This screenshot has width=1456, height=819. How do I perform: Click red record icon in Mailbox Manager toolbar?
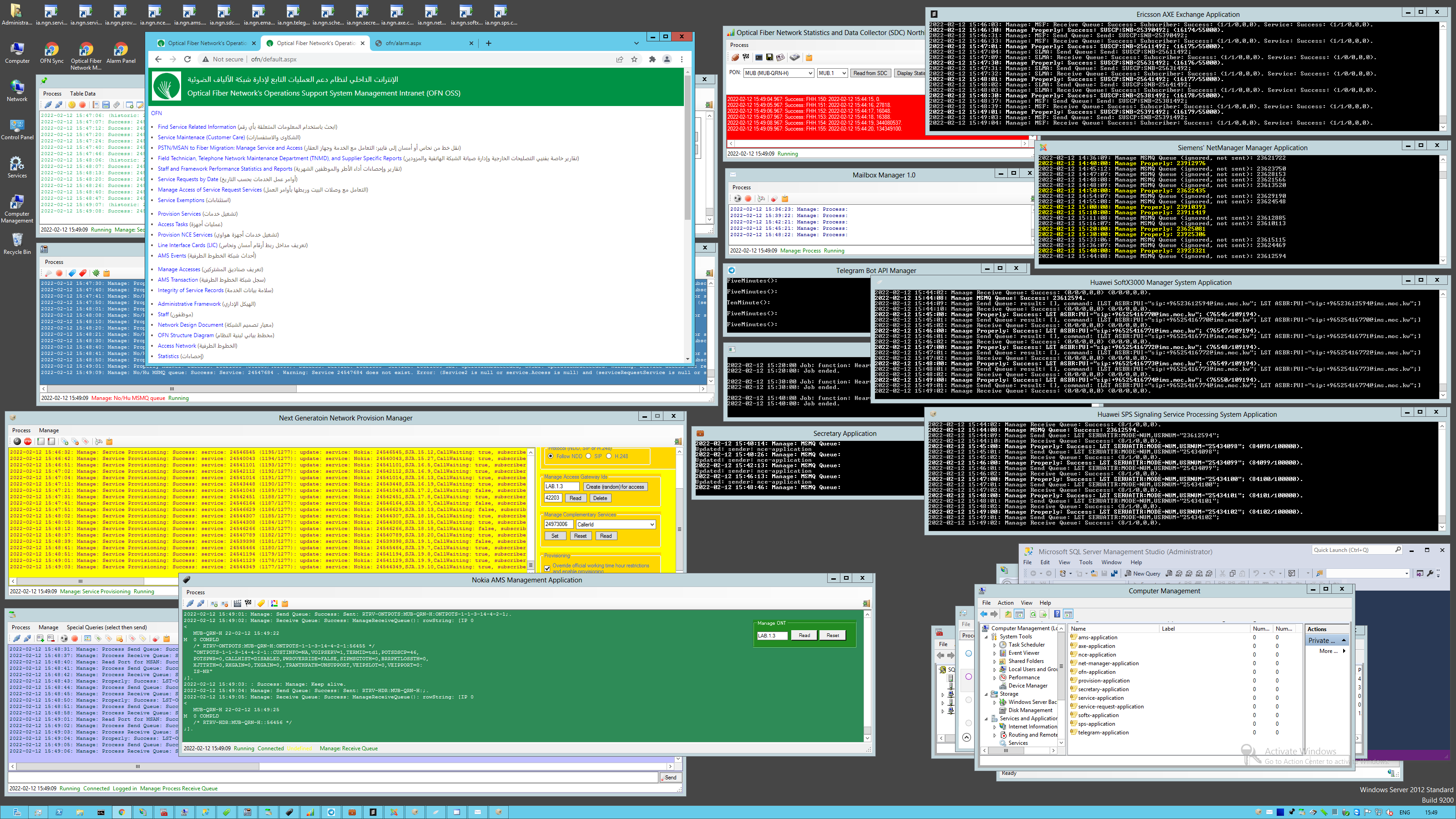click(x=748, y=199)
